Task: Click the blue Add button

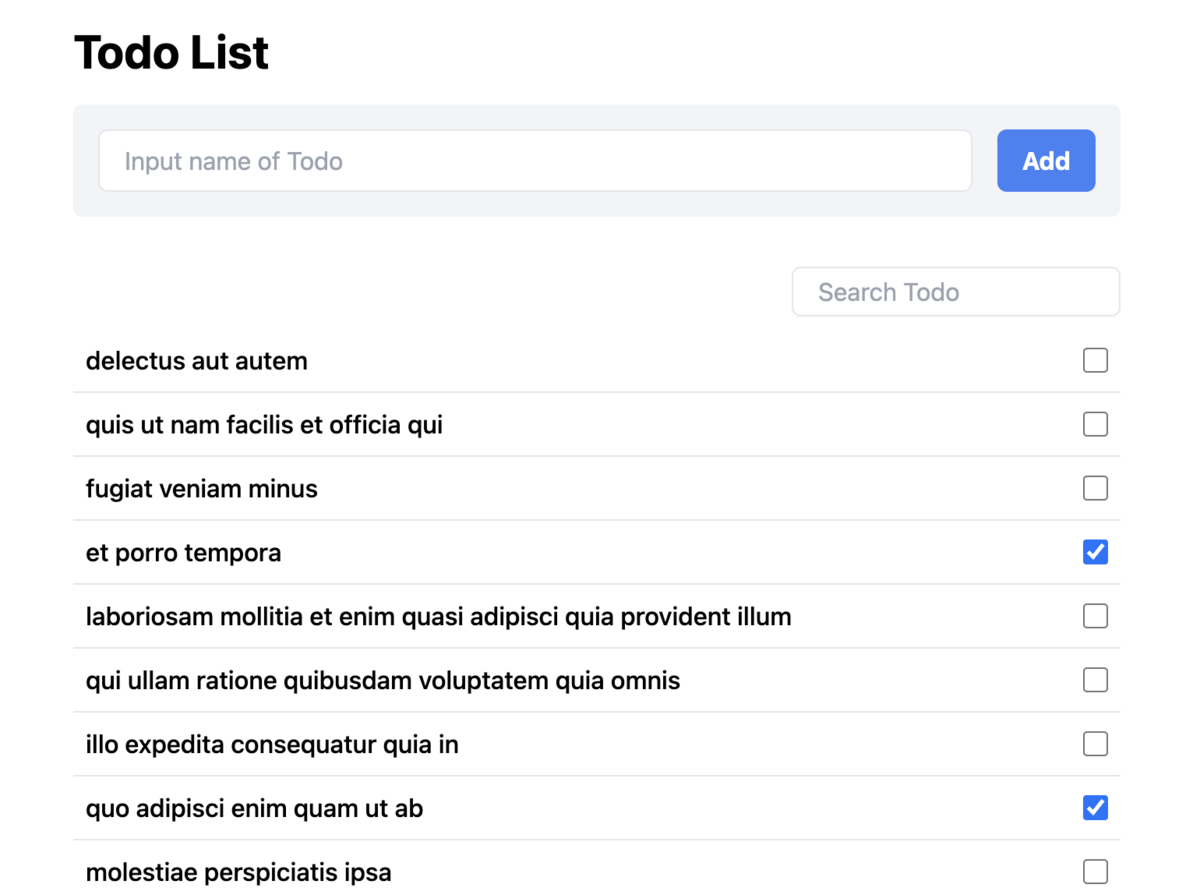Action: (x=1046, y=160)
